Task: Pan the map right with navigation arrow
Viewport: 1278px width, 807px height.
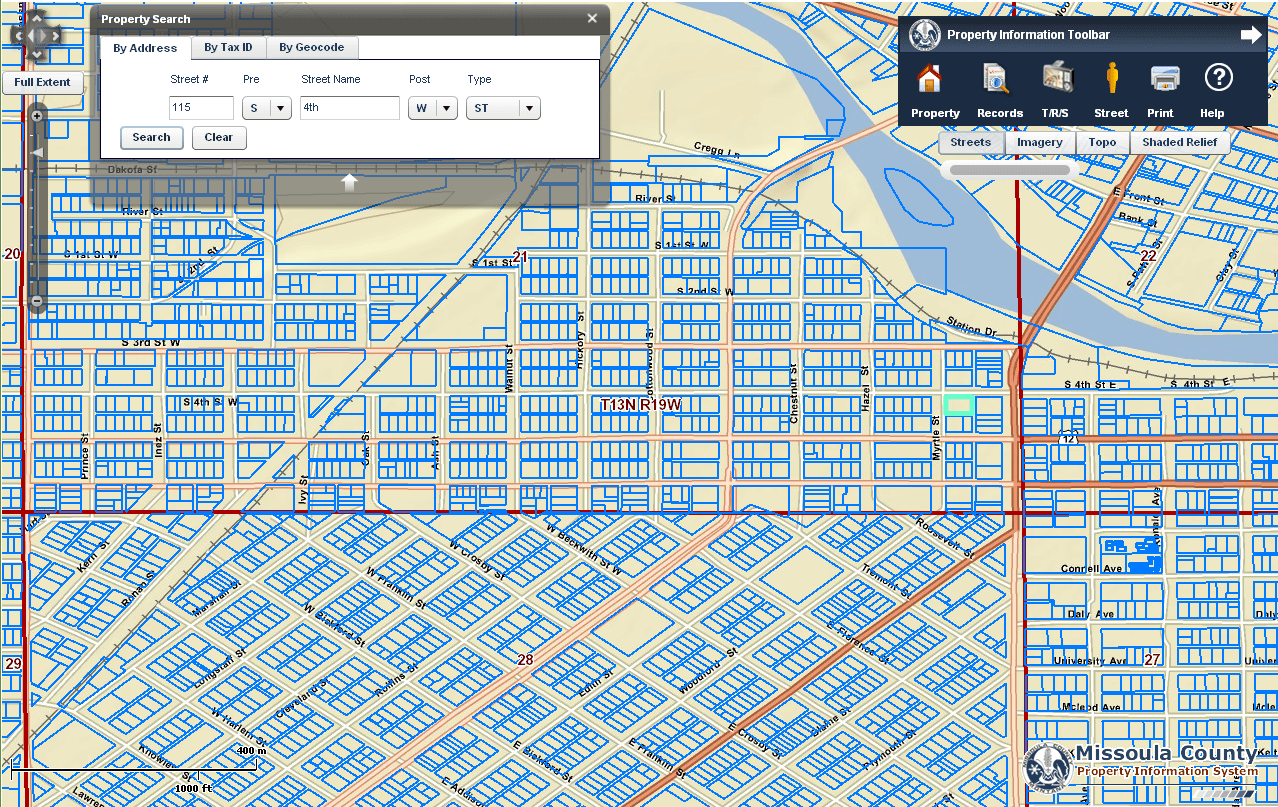Action: 54,36
